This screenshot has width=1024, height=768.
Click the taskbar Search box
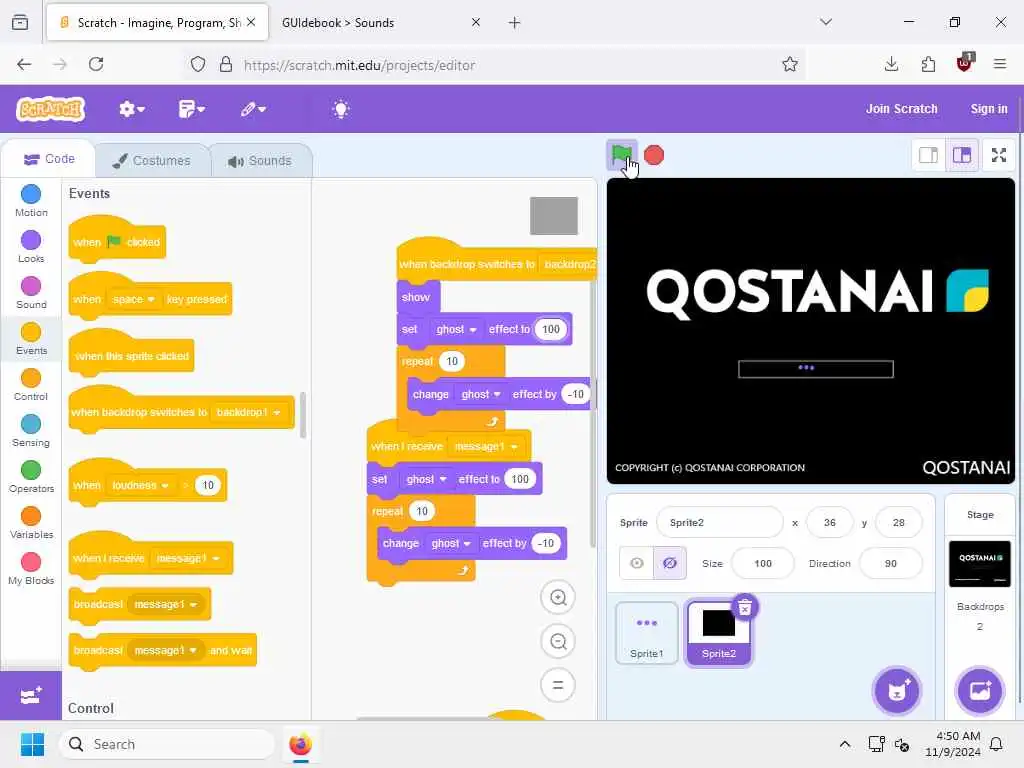pyautogui.click(x=167, y=744)
